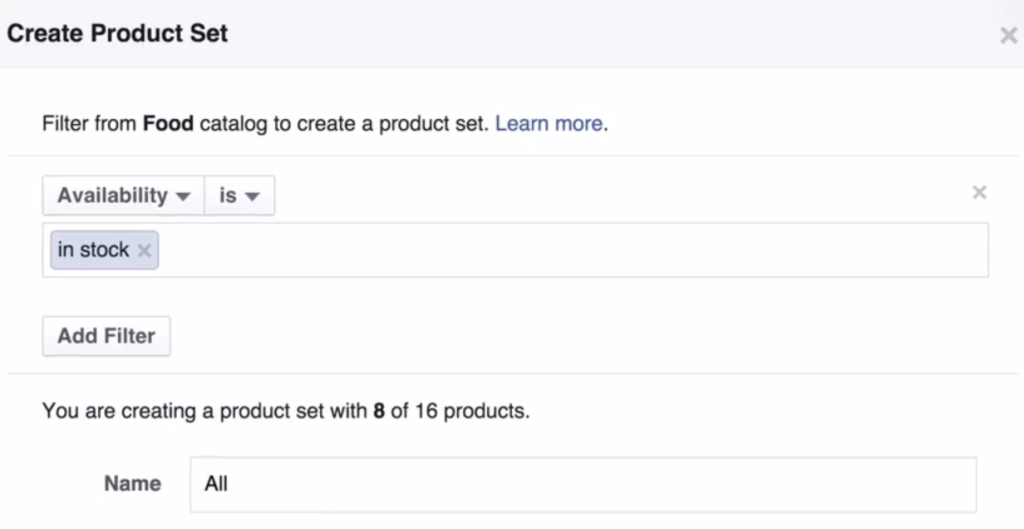Delete the "in stock" tag
The height and width of the screenshot is (529, 1024).
coord(144,251)
